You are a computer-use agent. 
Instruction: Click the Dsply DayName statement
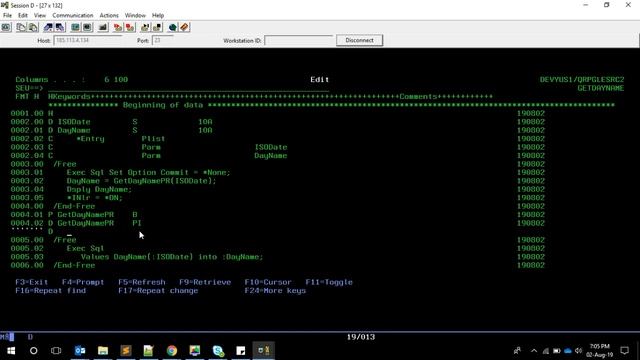(99, 189)
